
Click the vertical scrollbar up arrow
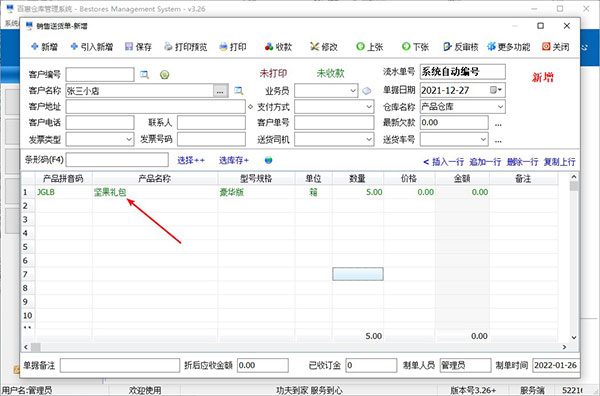(x=574, y=177)
